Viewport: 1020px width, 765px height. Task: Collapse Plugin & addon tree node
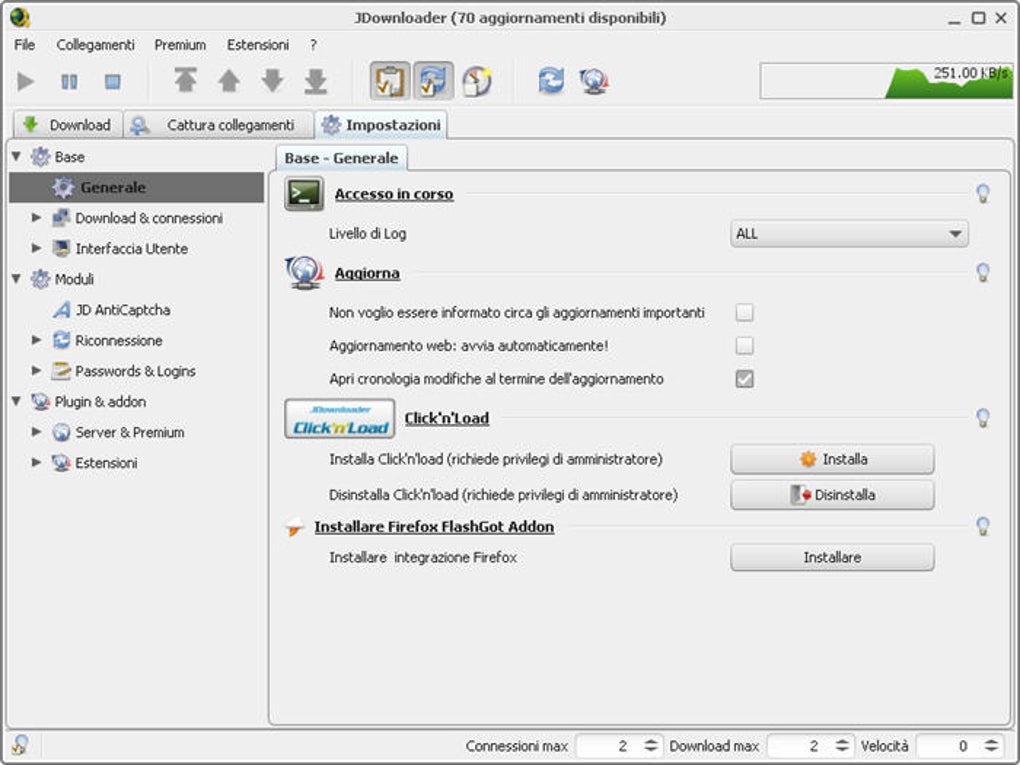click(x=16, y=401)
